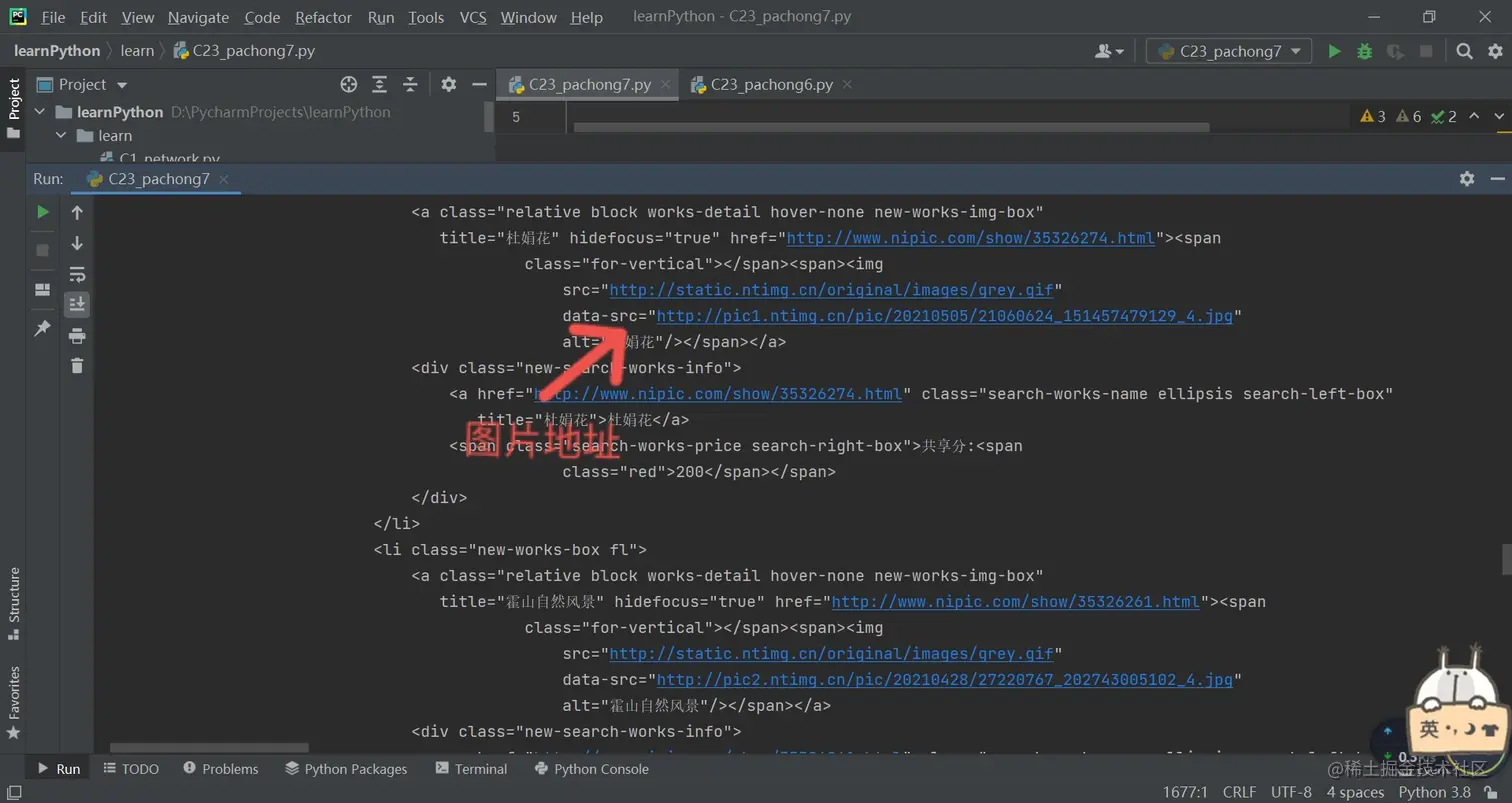Switch to the C23_pachong6.py editor tab
The image size is (1512, 803).
[x=771, y=85]
